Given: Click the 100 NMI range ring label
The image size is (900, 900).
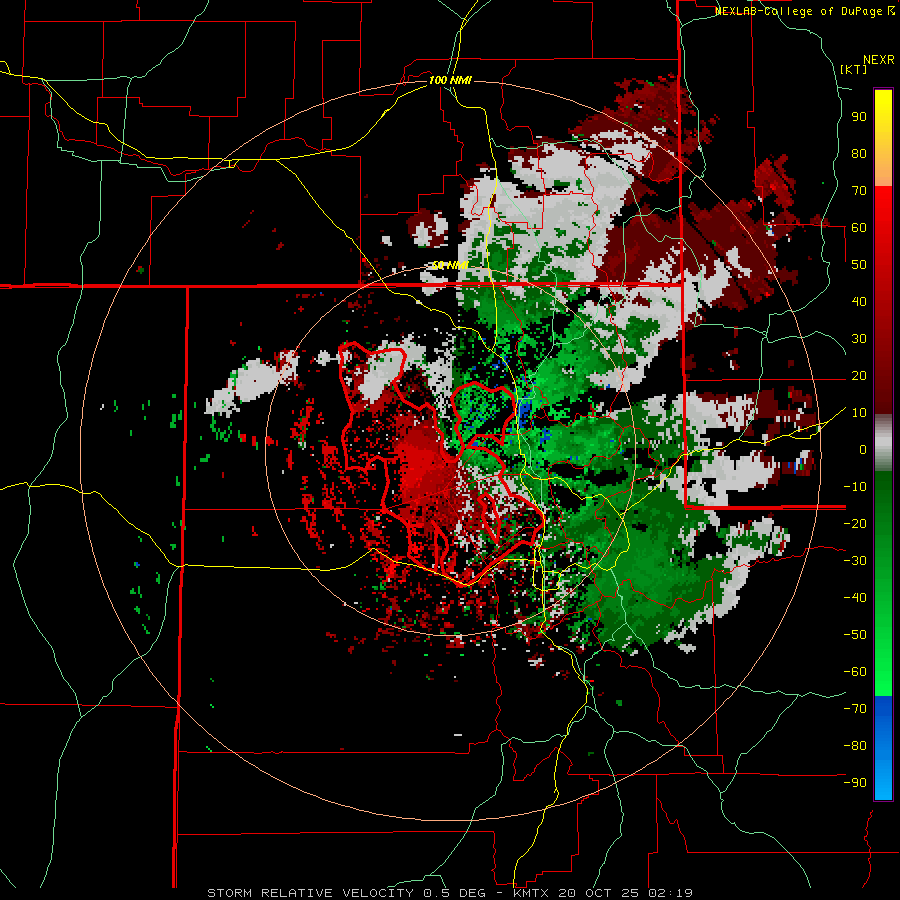Looking at the screenshot, I should point(450,80).
